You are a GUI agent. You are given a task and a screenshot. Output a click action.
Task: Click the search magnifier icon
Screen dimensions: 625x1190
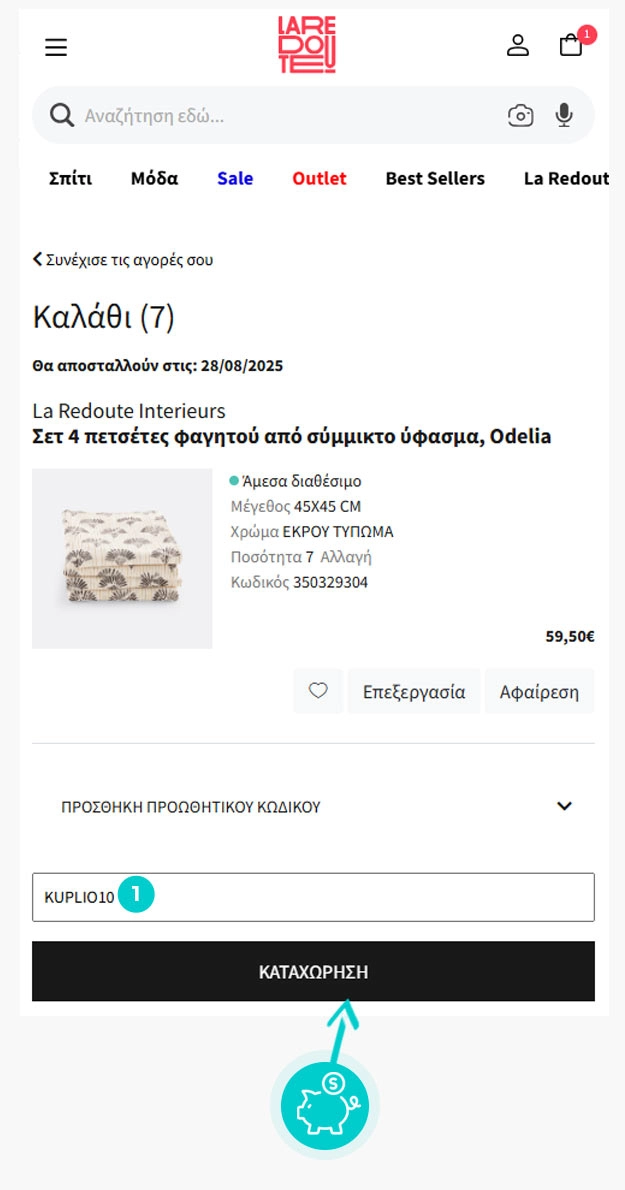(x=62, y=116)
